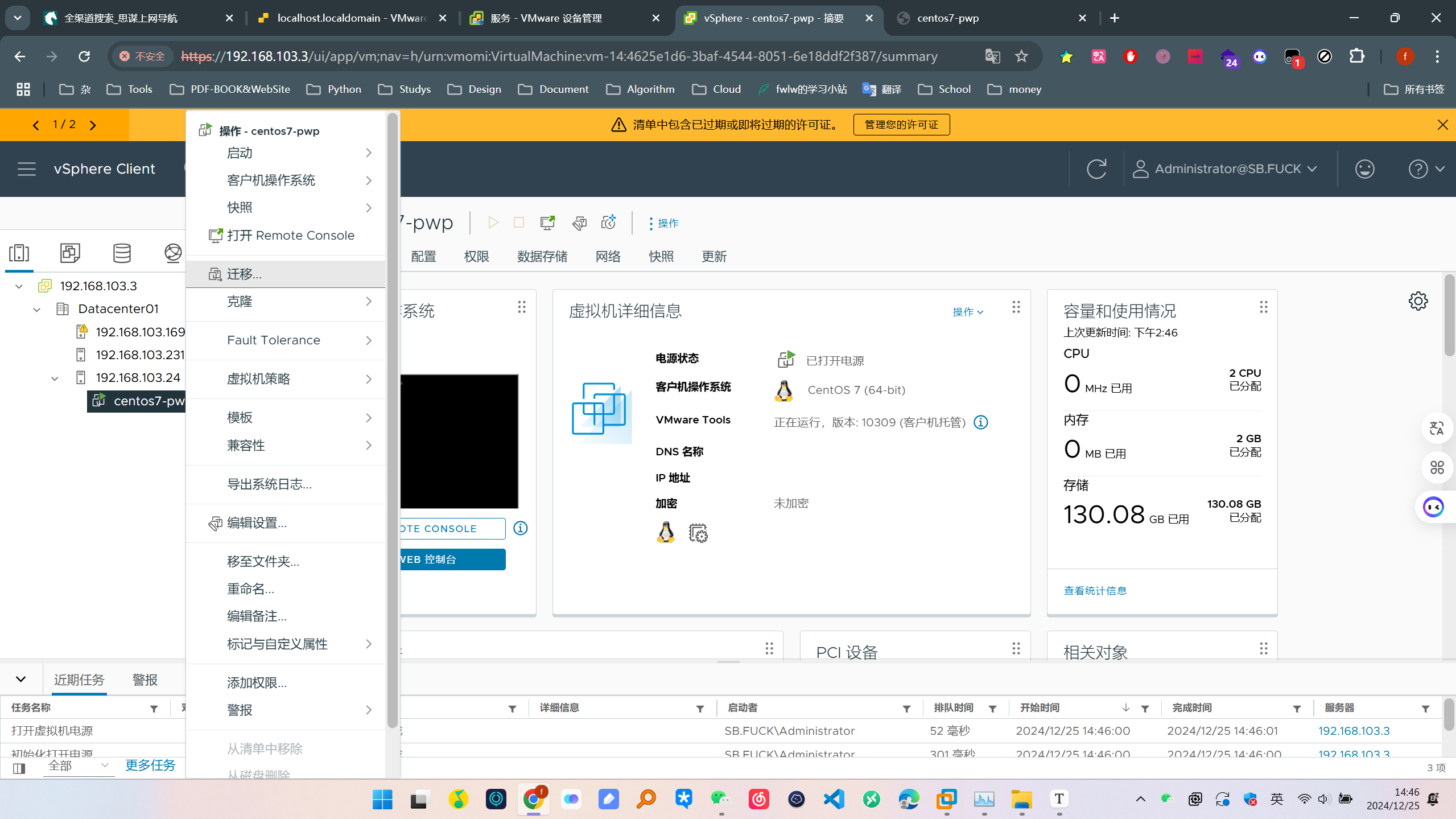Switch to Networking inventory view
The width and height of the screenshot is (1456, 819).
pyautogui.click(x=172, y=253)
